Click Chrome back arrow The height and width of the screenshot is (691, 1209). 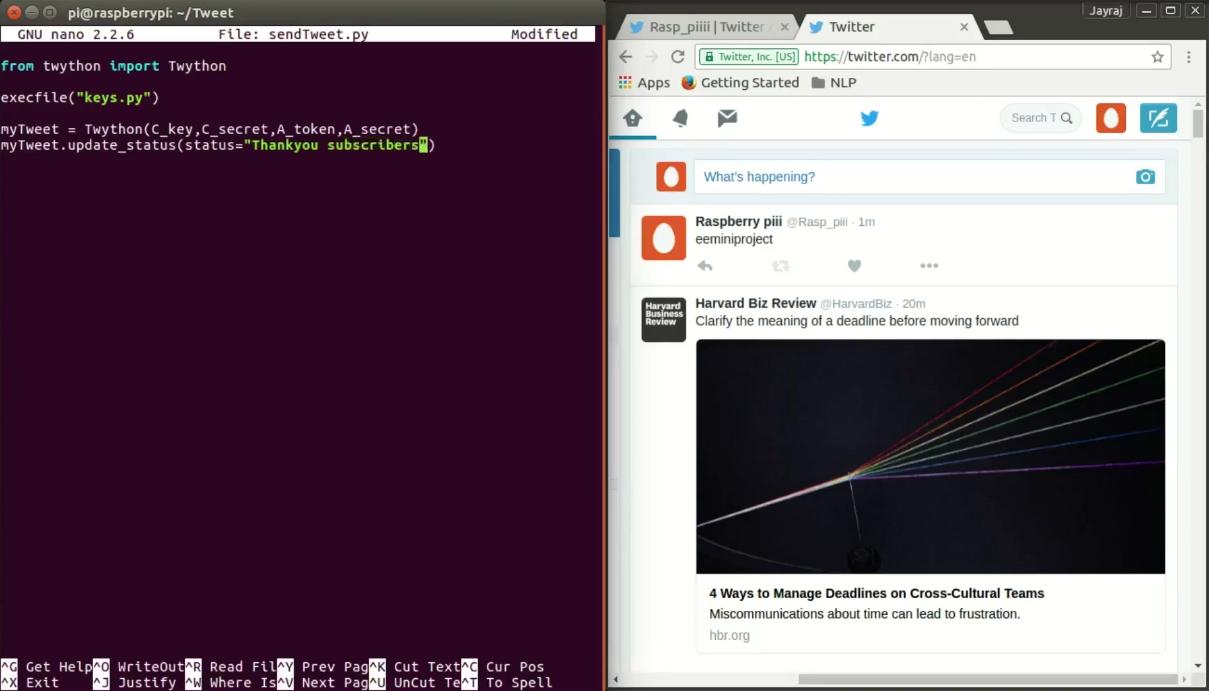[626, 57]
